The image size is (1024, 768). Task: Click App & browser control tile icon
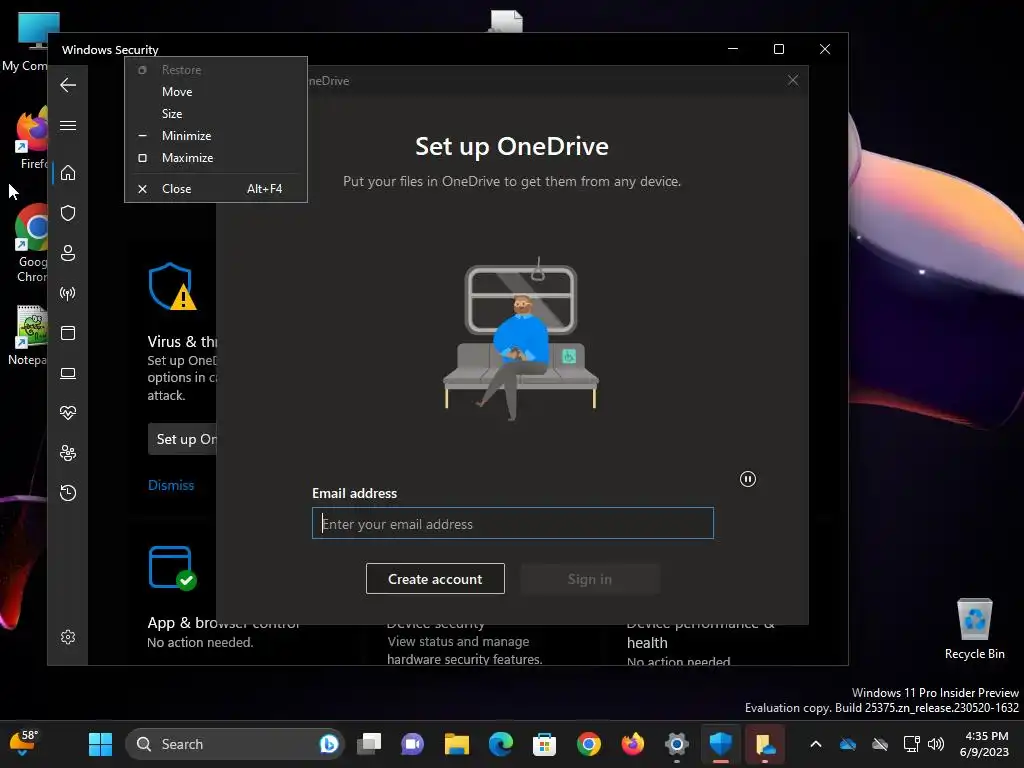pos(172,568)
